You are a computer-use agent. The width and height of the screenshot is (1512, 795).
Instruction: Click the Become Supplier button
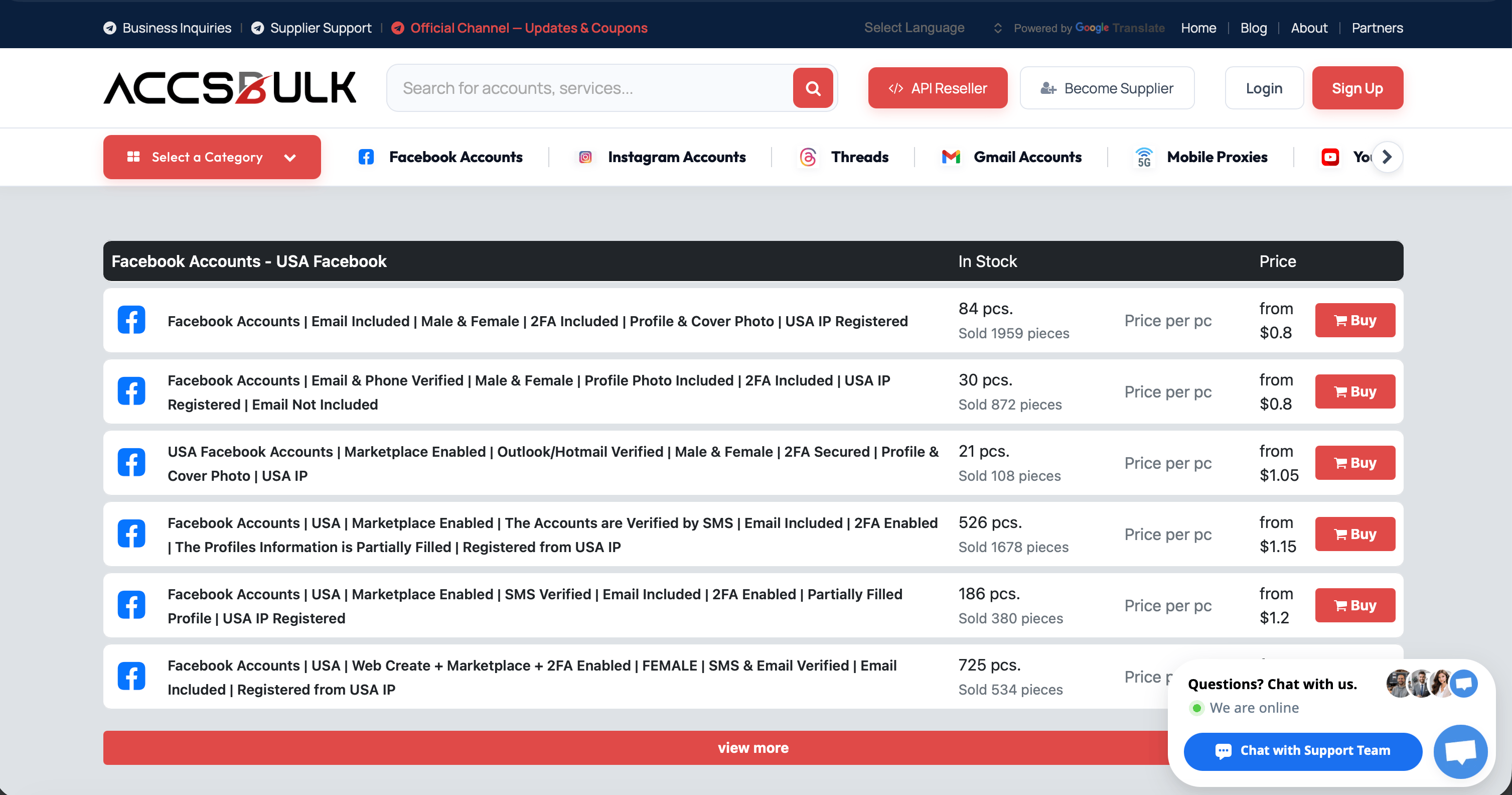pos(1107,88)
